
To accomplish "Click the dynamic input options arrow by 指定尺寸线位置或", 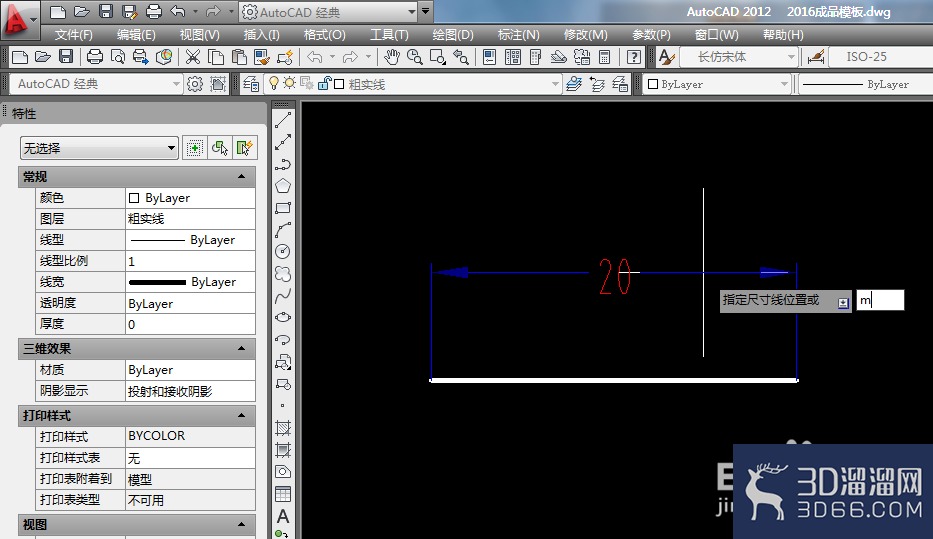I will point(843,303).
